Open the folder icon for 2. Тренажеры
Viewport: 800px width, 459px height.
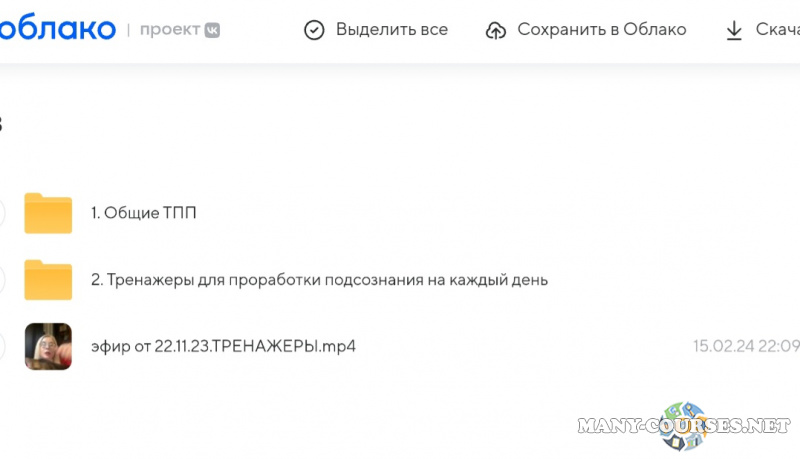coord(48,280)
